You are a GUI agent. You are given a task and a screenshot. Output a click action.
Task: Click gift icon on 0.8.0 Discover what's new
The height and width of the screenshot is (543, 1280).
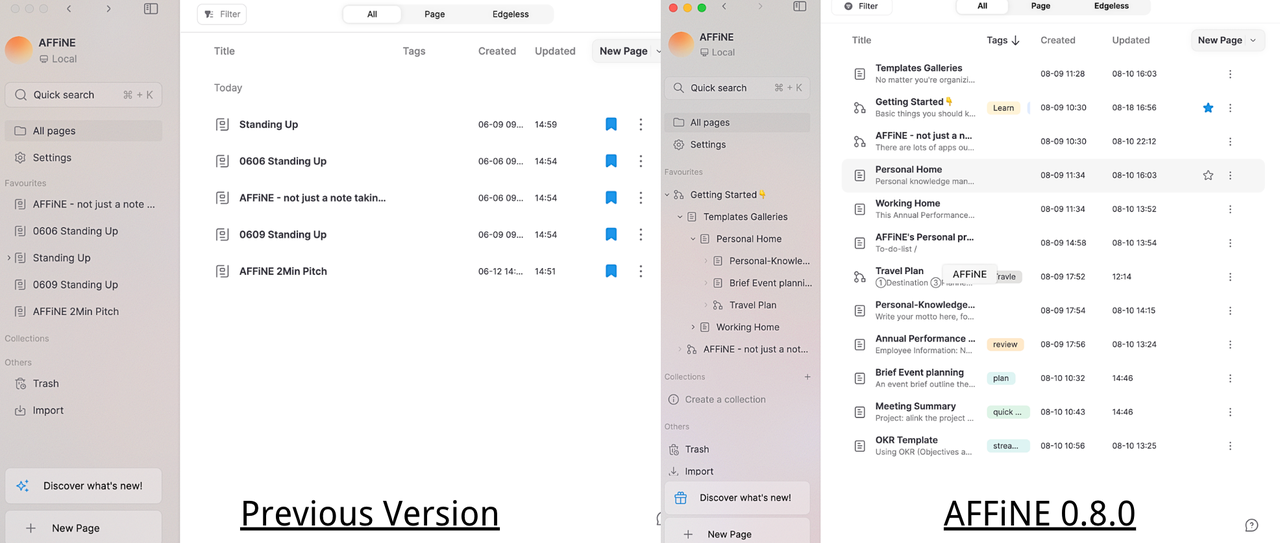(x=681, y=497)
